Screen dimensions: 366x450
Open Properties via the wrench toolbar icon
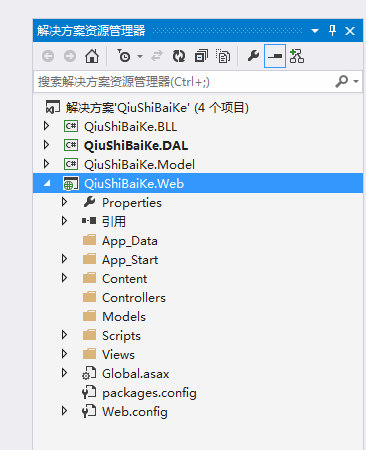(x=253, y=56)
